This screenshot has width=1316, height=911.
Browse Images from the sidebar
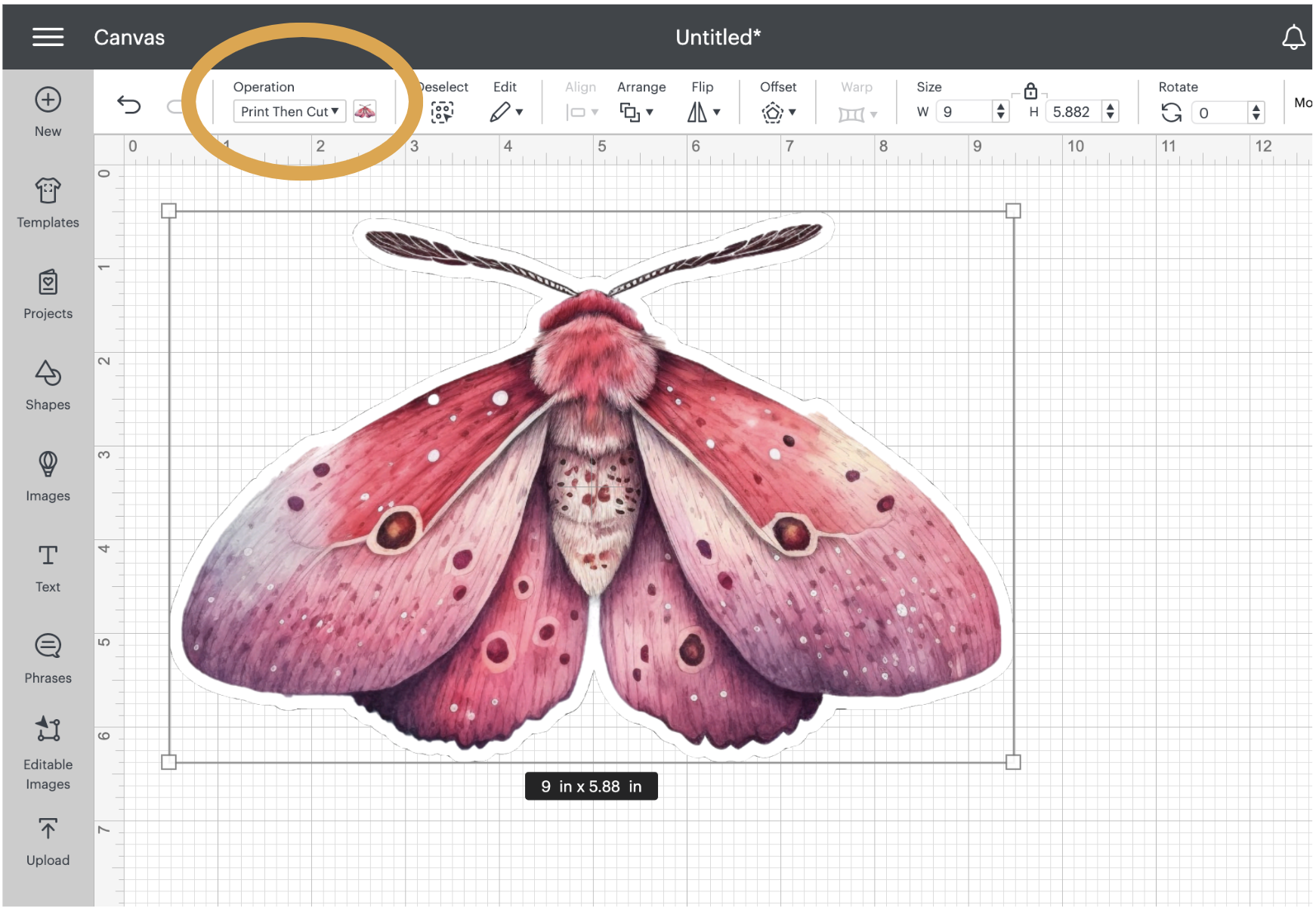point(48,476)
